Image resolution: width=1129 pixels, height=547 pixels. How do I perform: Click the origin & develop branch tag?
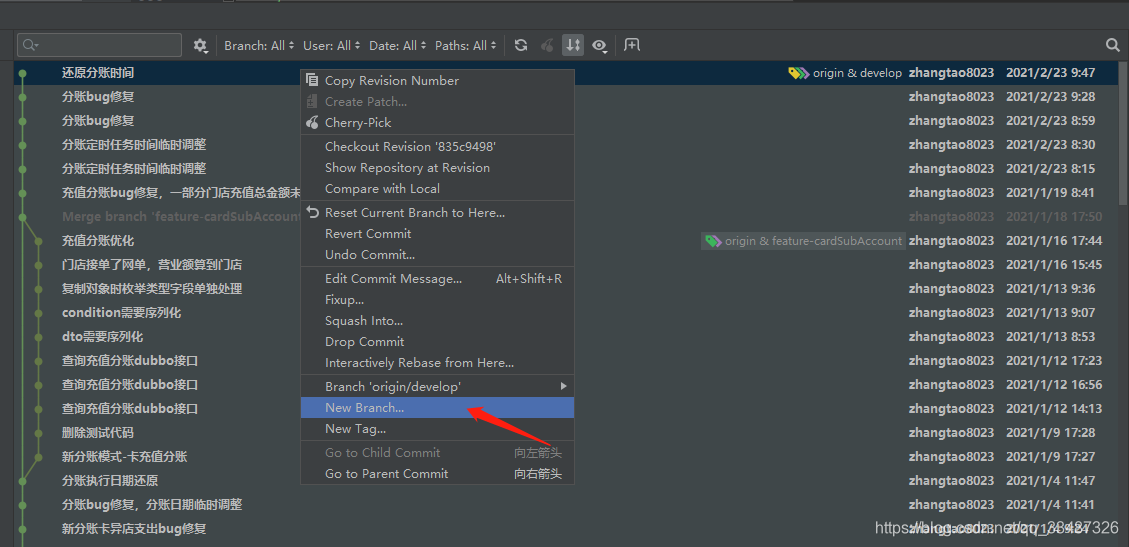[x=845, y=73]
